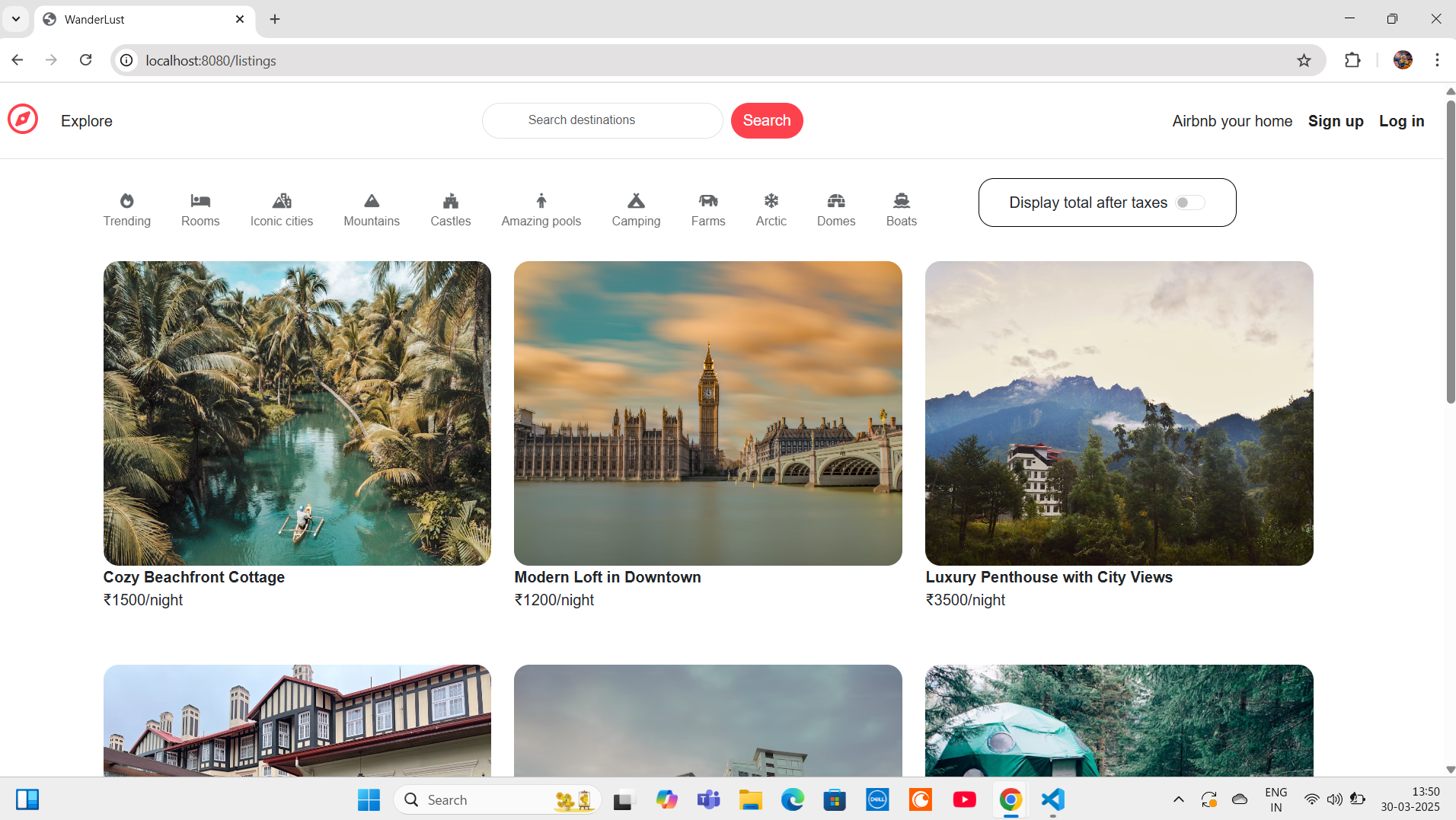Image resolution: width=1456 pixels, height=820 pixels.
Task: Open the tab search dropdown arrow
Action: pyautogui.click(x=16, y=19)
